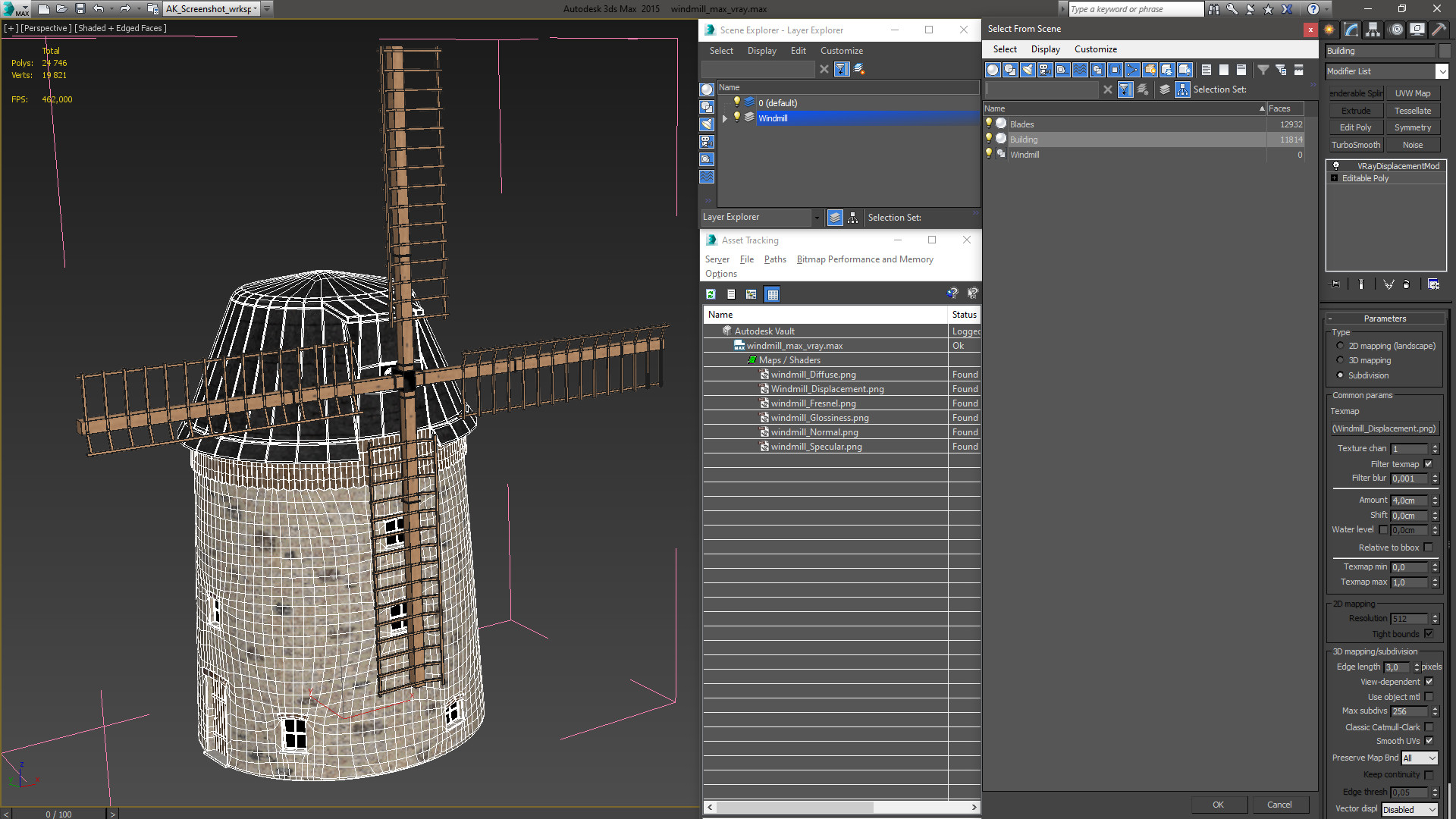Toggle light bulb visibility of Windmill layer
The width and height of the screenshot is (1456, 819).
[x=736, y=118]
